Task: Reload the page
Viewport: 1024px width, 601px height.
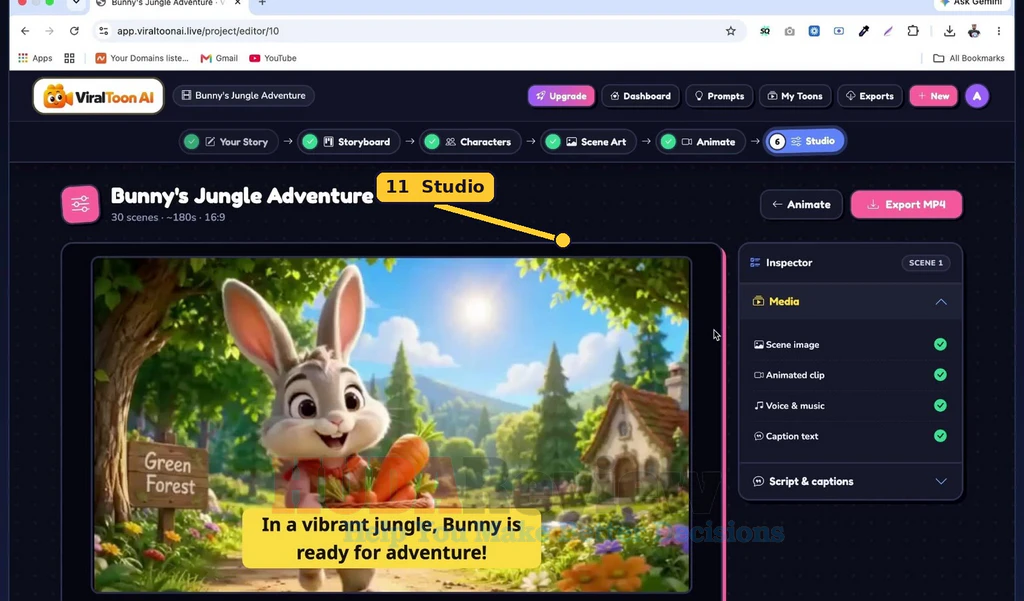Action: tap(74, 31)
